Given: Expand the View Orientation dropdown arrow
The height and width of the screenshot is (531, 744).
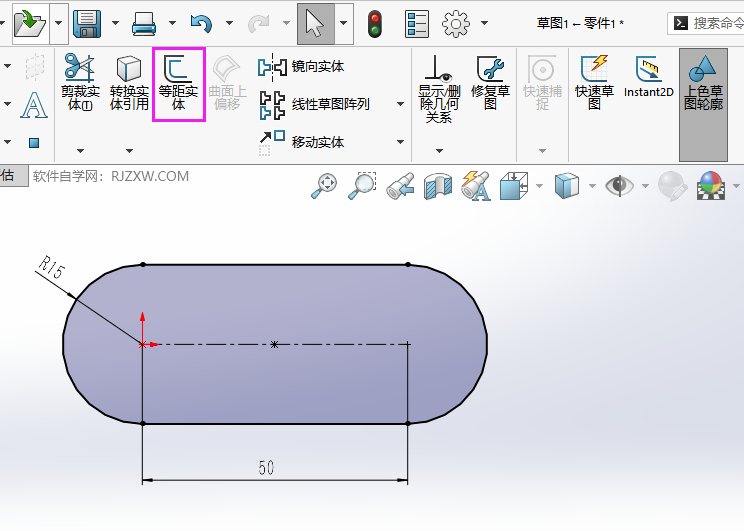Looking at the screenshot, I should tap(539, 186).
